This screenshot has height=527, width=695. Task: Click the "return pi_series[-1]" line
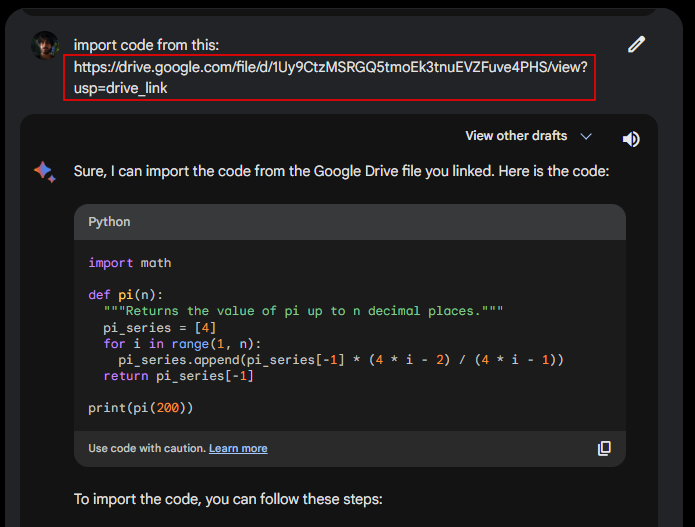click(x=178, y=376)
